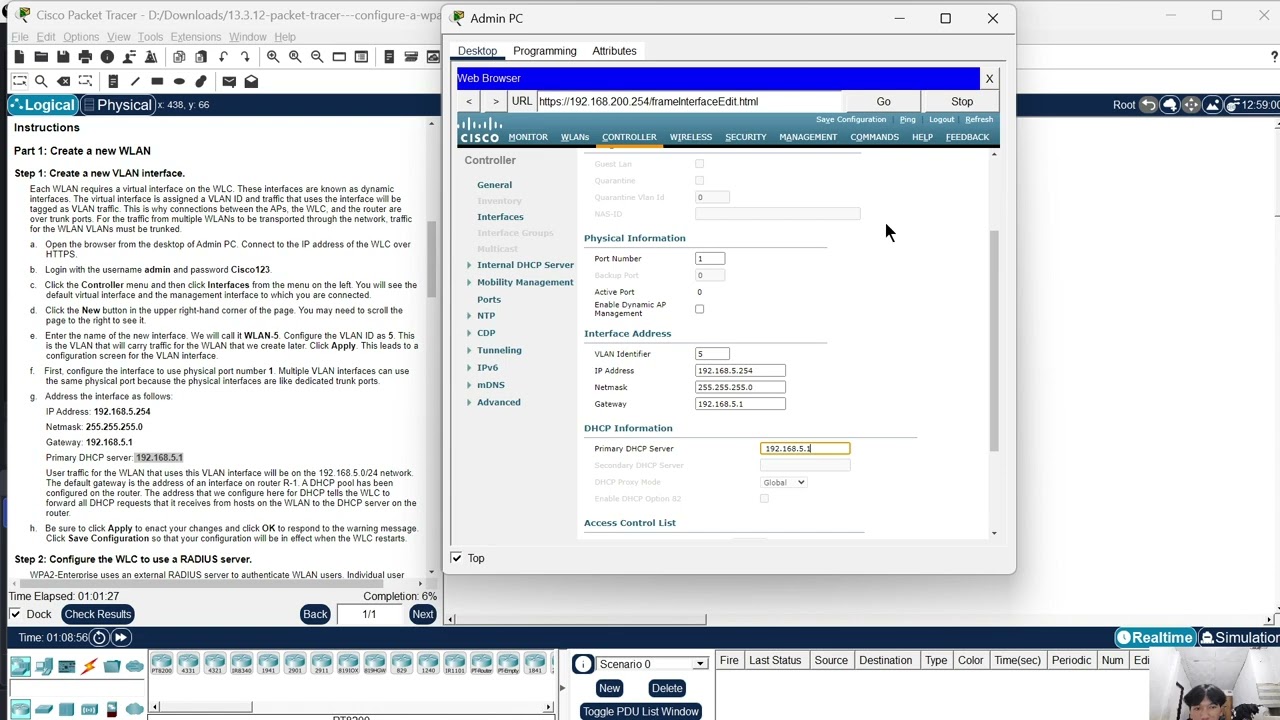Select the Inspect magnifier tool
The height and width of the screenshot is (720, 1280).
coord(41,81)
